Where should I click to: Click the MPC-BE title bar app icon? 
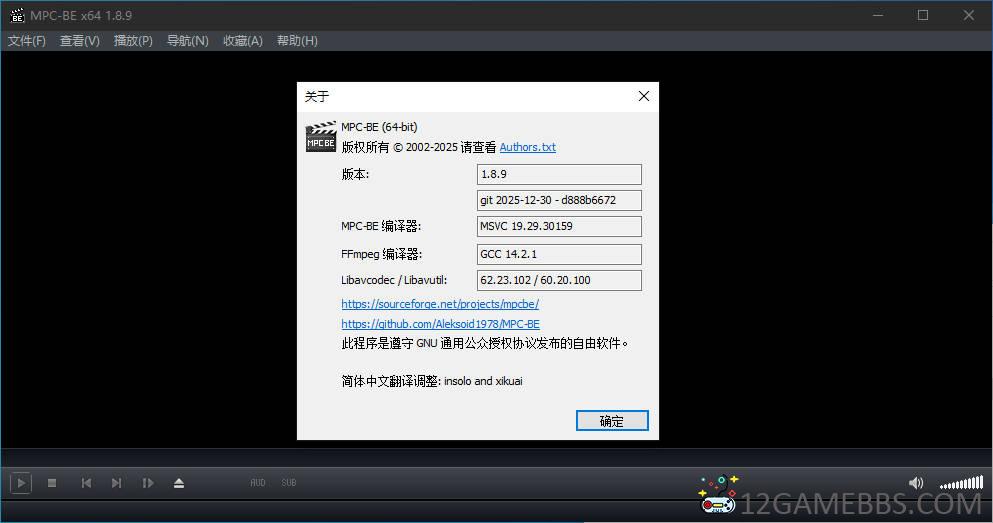[x=17, y=15]
